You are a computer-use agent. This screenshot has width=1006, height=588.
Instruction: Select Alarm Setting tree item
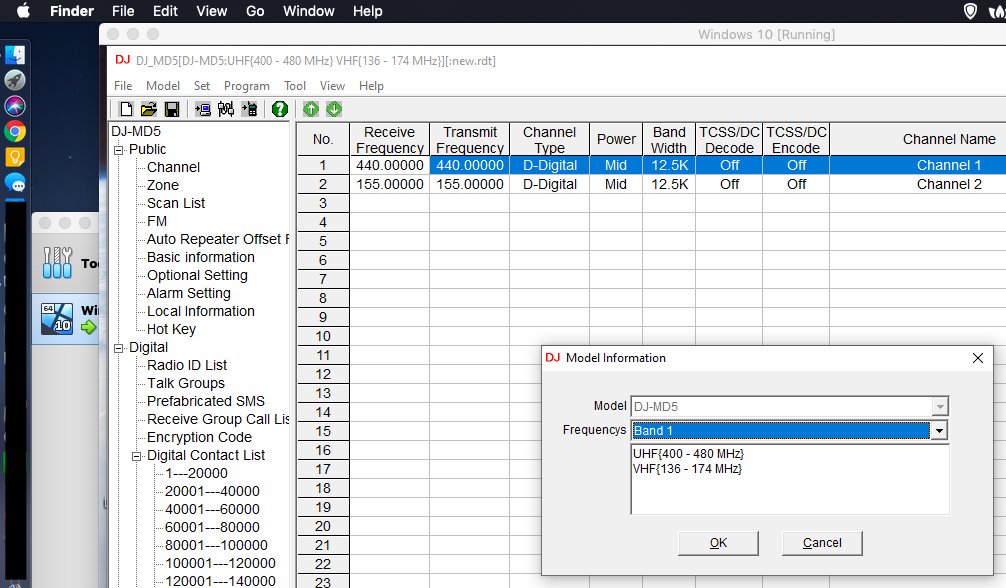[x=189, y=293]
